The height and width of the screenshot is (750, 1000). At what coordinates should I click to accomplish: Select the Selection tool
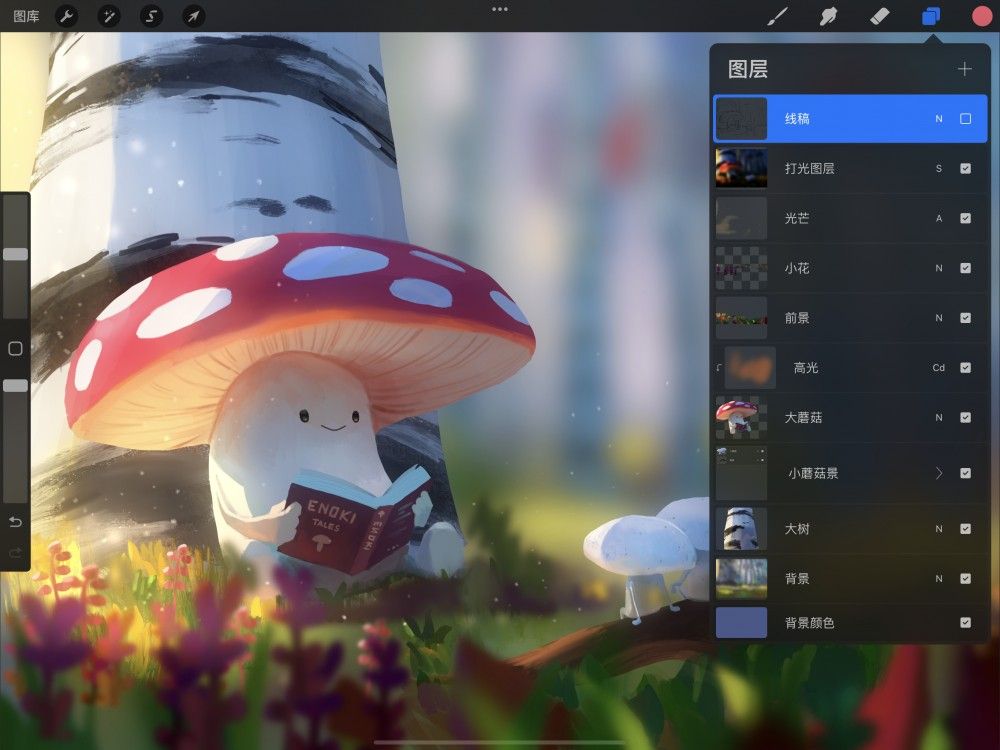[148, 15]
